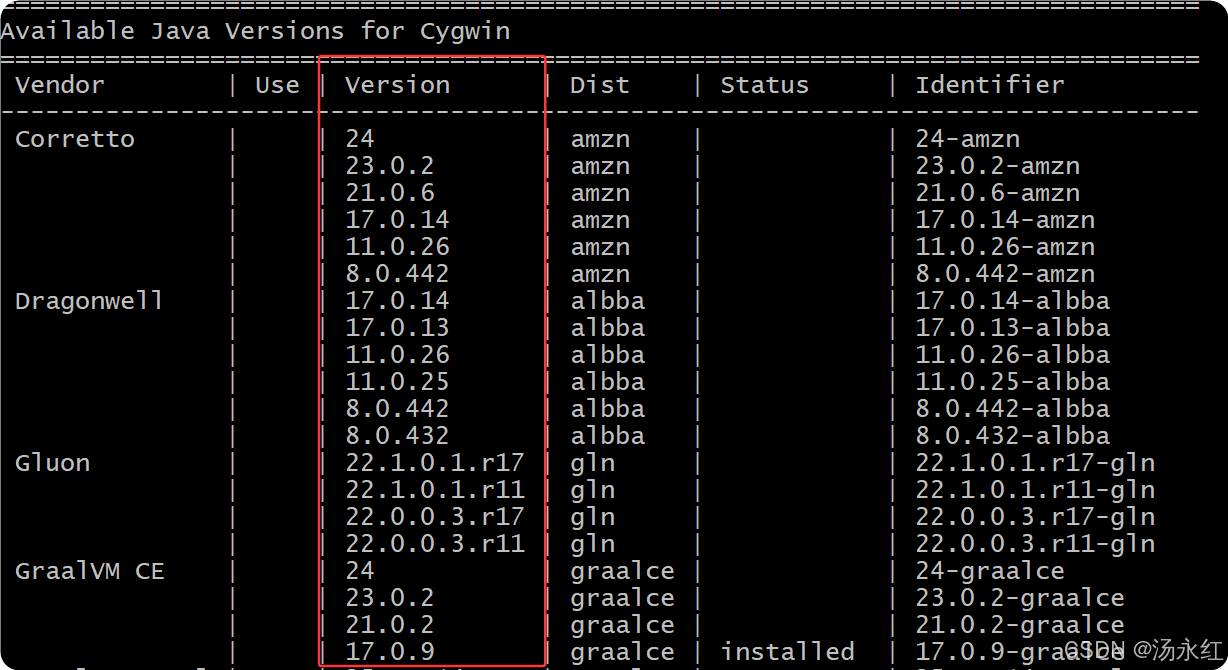
Task: Click identifier 22.0.0.3.r17-gln
Action: [1035, 517]
